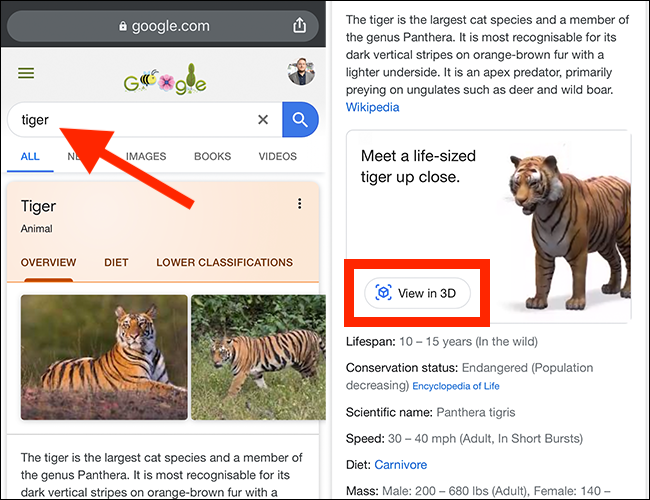Switch to the Images tab
The height and width of the screenshot is (500, 650).
146,157
